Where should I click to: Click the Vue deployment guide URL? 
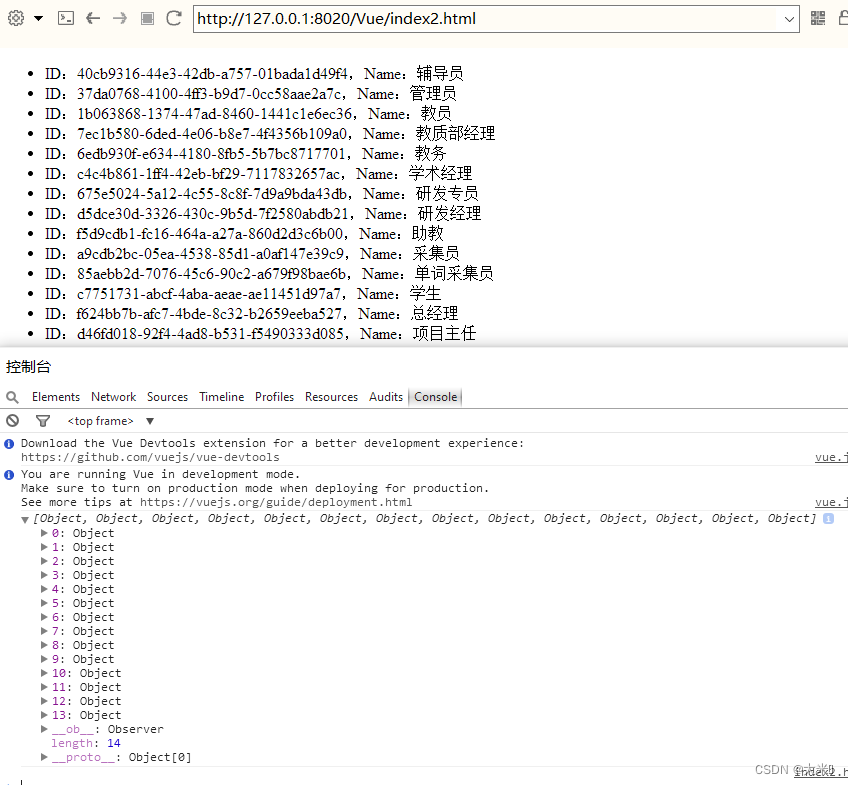tap(276, 502)
